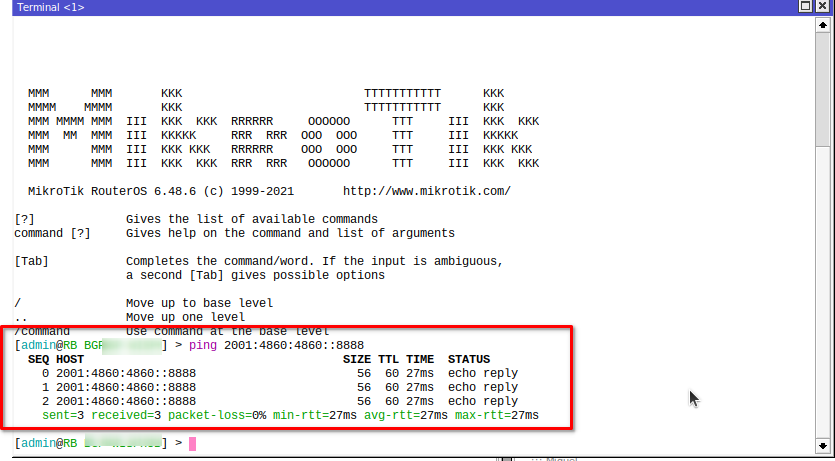This screenshot has width=835, height=461.
Task: Click the TTL column header
Action: click(x=388, y=359)
